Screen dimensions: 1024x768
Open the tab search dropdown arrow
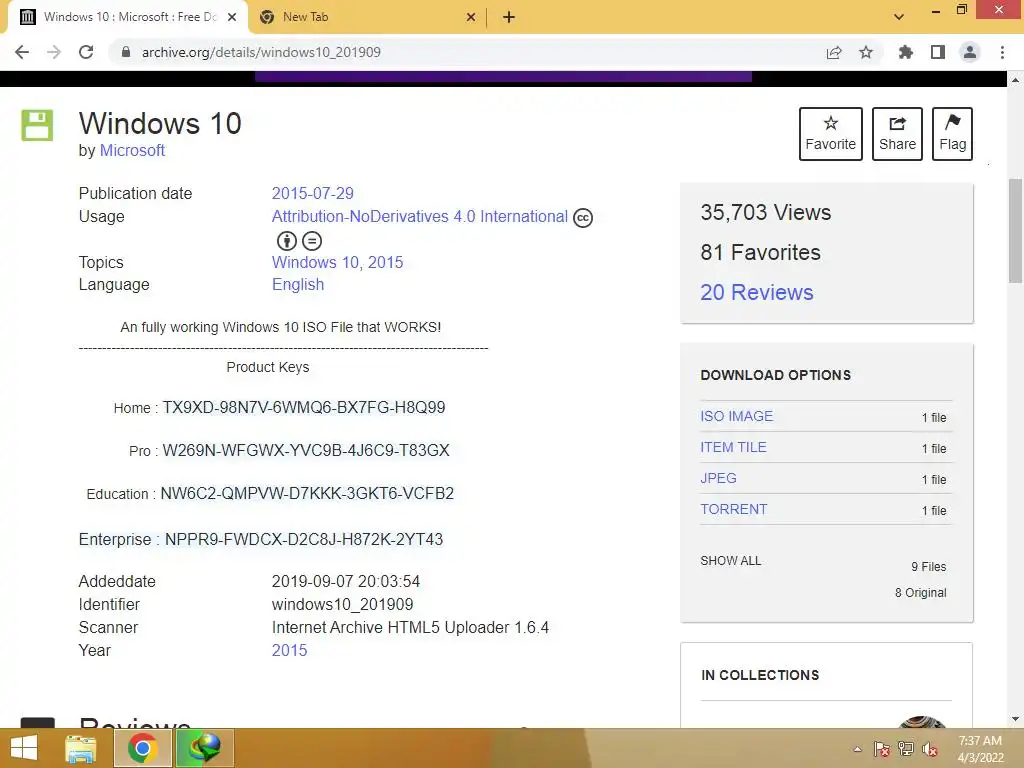pyautogui.click(x=899, y=17)
